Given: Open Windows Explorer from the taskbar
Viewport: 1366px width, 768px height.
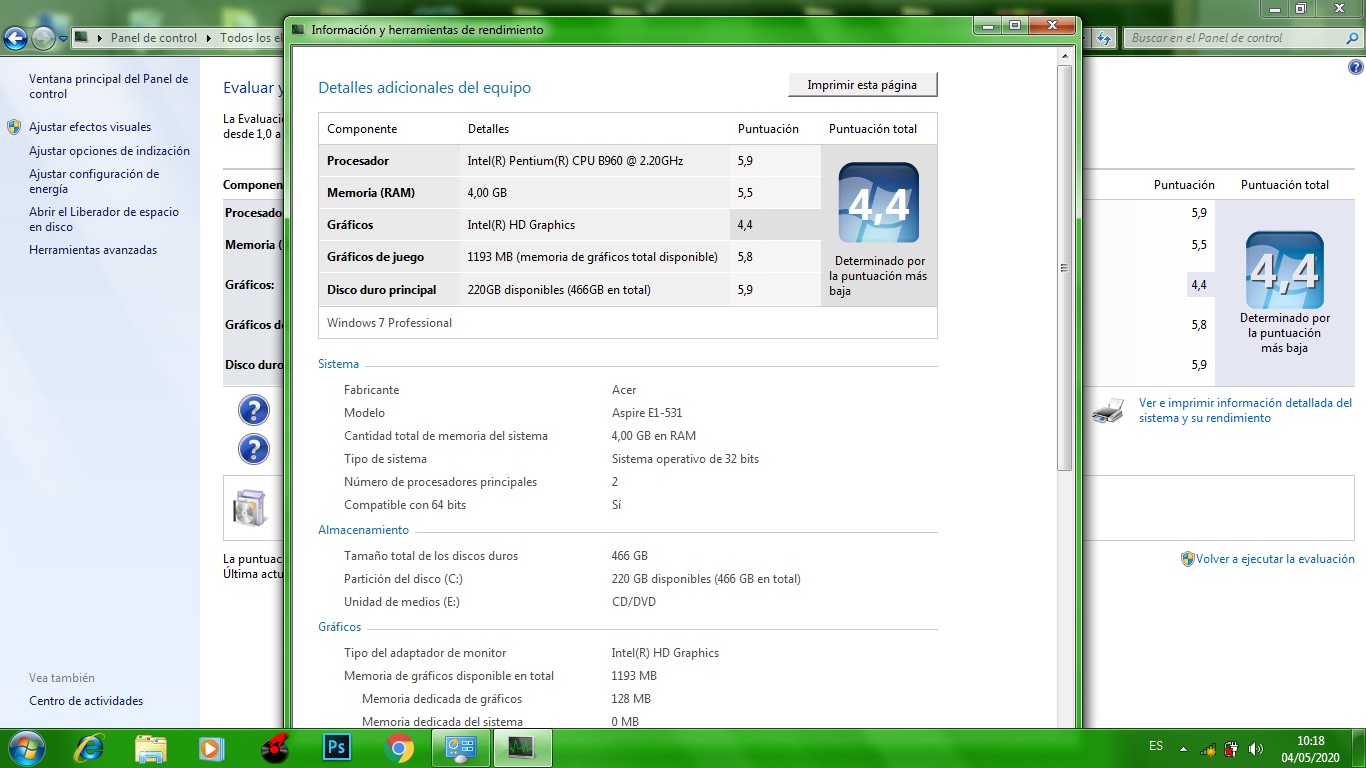Looking at the screenshot, I should pyautogui.click(x=151, y=748).
